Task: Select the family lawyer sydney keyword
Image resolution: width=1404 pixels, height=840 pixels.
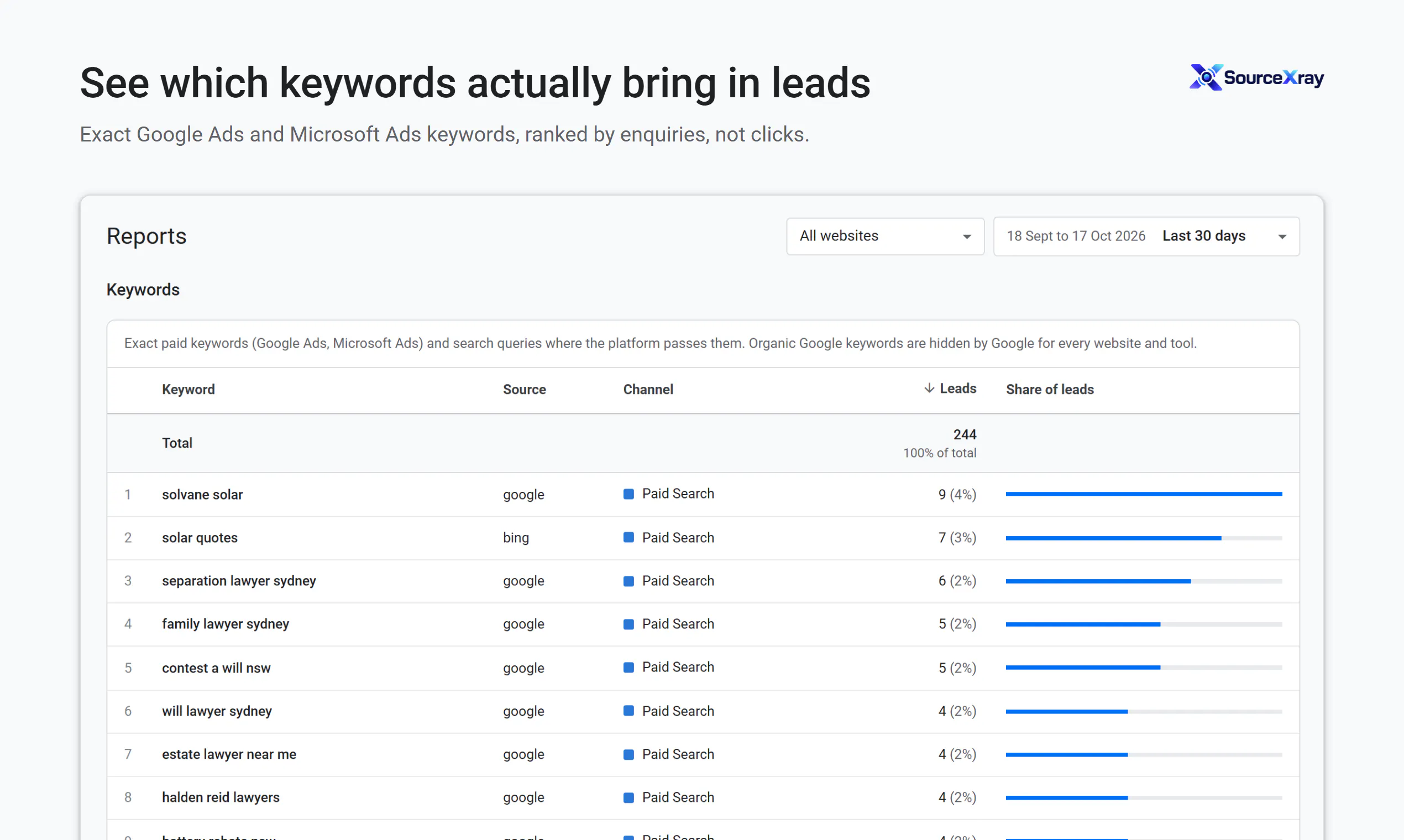Action: click(x=226, y=624)
